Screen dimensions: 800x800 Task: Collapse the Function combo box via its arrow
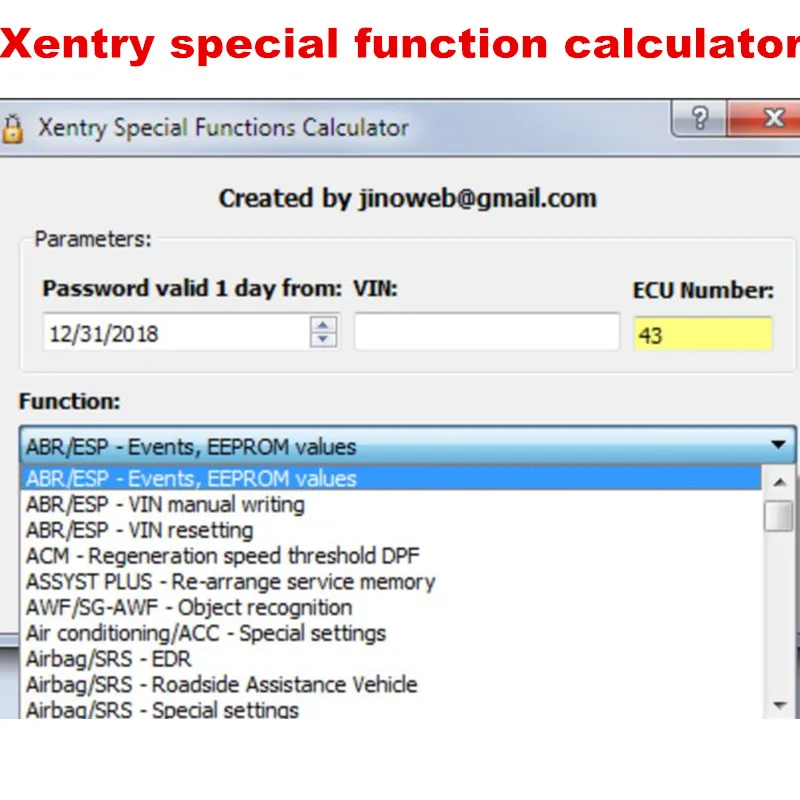[x=778, y=445]
